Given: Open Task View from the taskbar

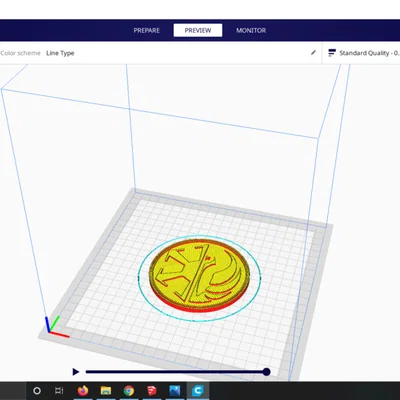Looking at the screenshot, I should 59,390.
